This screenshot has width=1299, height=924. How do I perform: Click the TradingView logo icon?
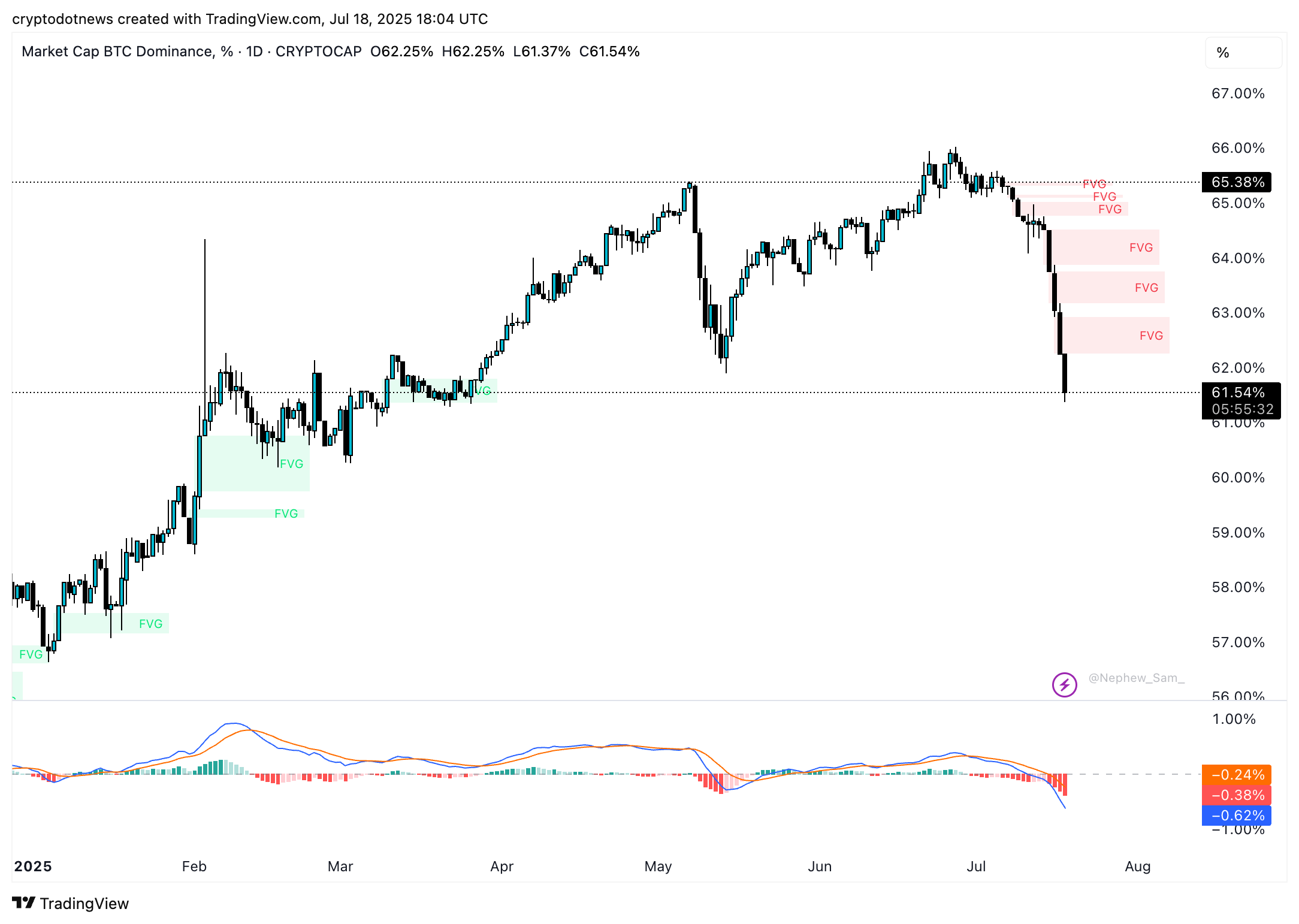coord(23,902)
